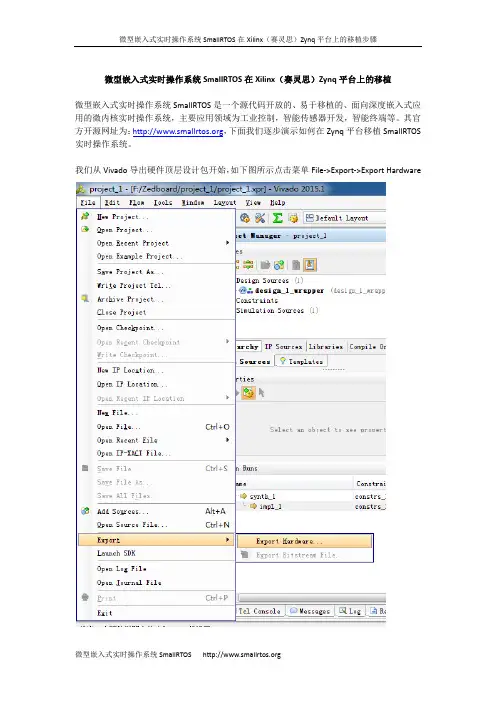This screenshot has width=496, height=702.
Task: Click Export Hardware... in the submenu
Action: point(304,541)
